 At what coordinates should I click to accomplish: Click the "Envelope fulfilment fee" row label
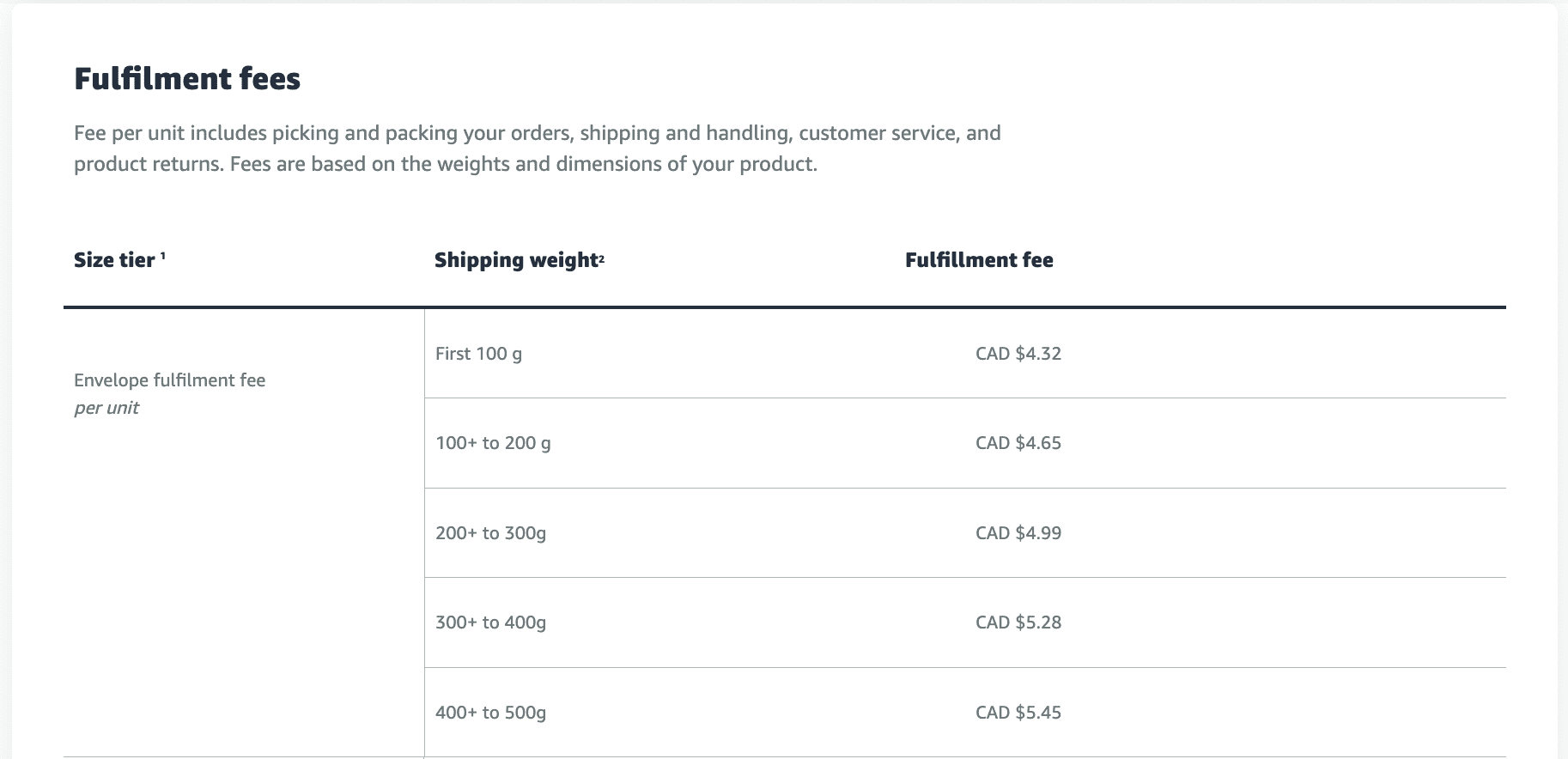point(169,380)
